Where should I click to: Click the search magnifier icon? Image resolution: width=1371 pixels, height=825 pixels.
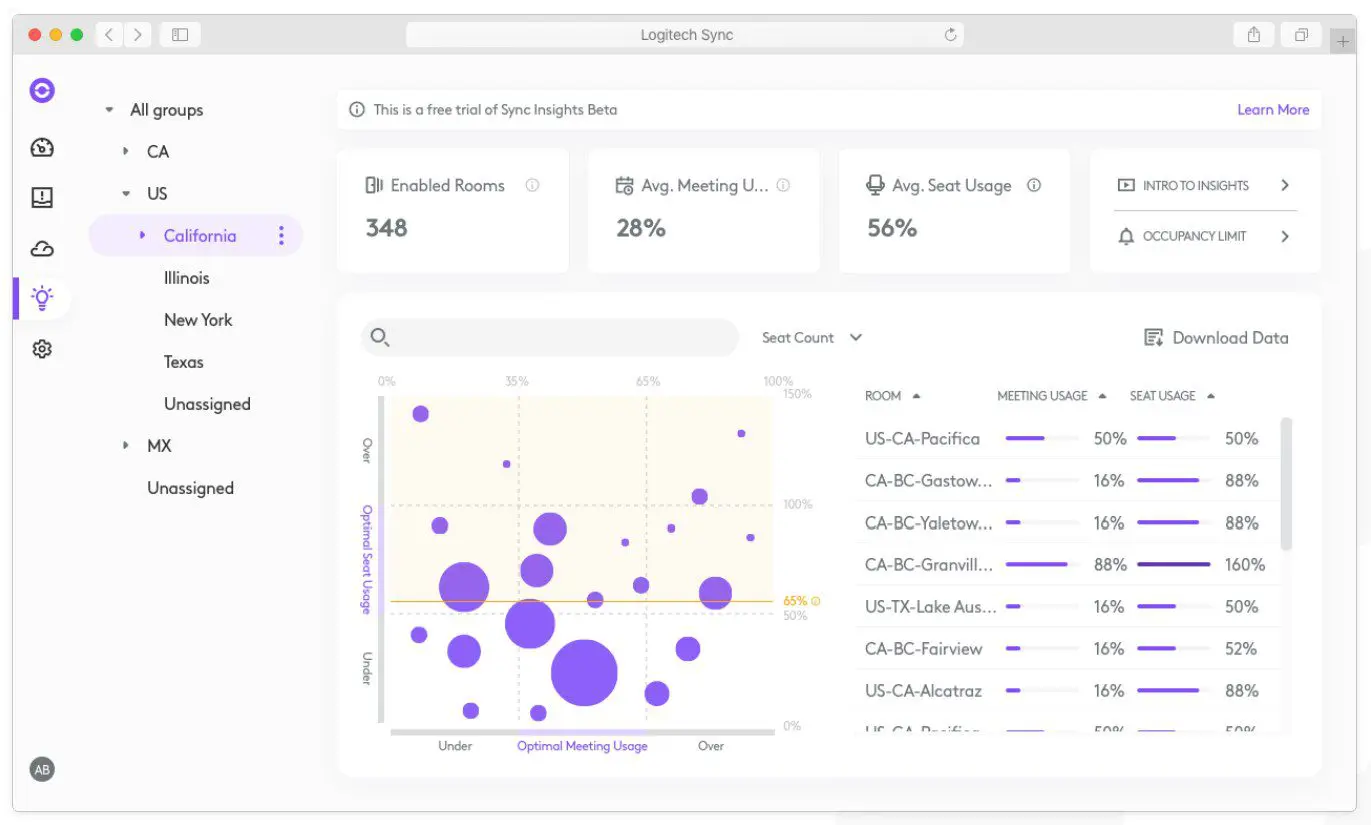[379, 338]
